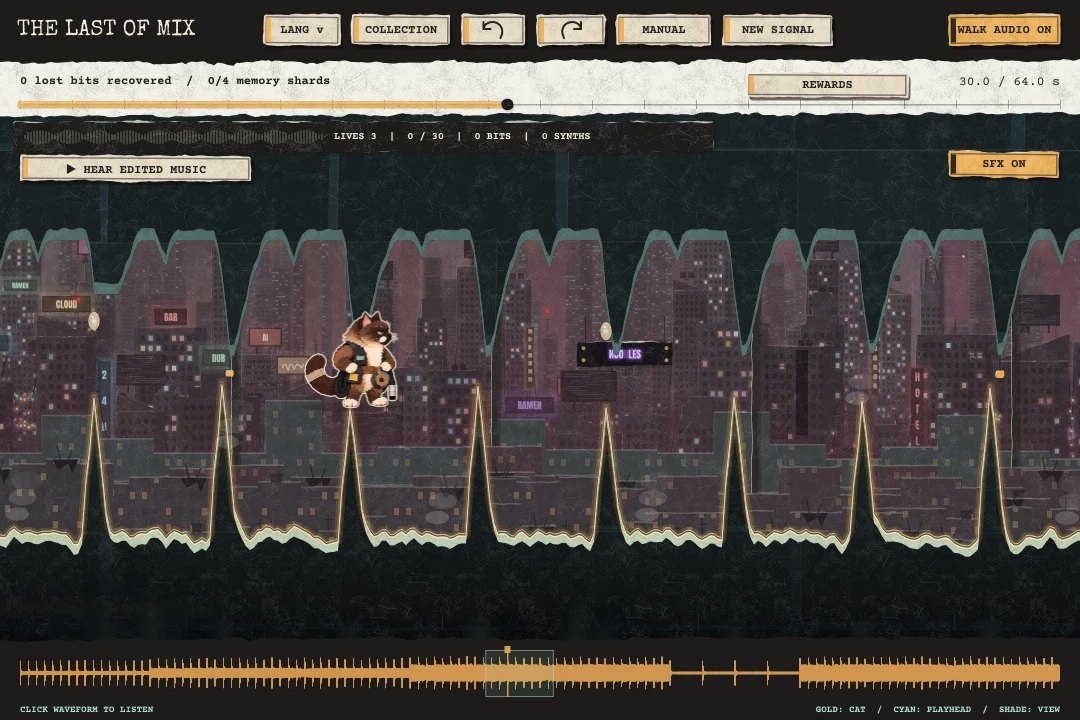Click the redo arrow button
1080x720 pixels.
[x=570, y=30]
